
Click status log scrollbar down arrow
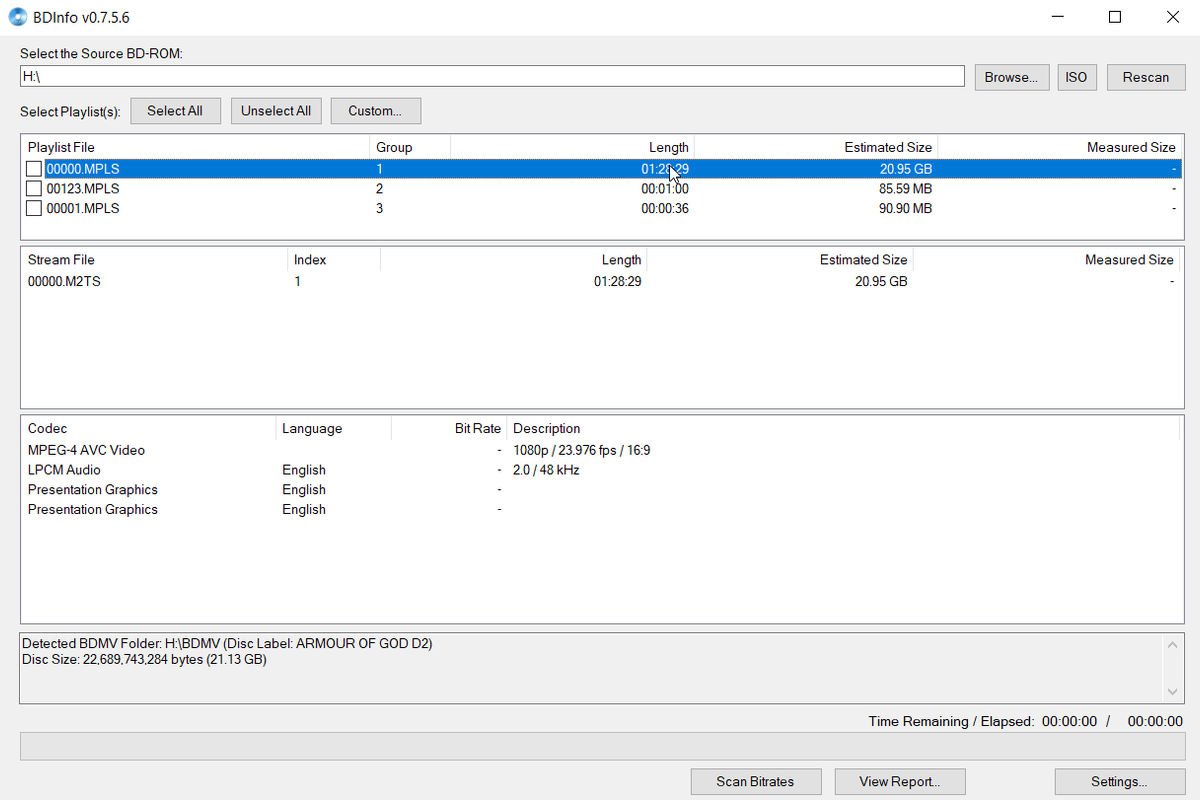1173,692
